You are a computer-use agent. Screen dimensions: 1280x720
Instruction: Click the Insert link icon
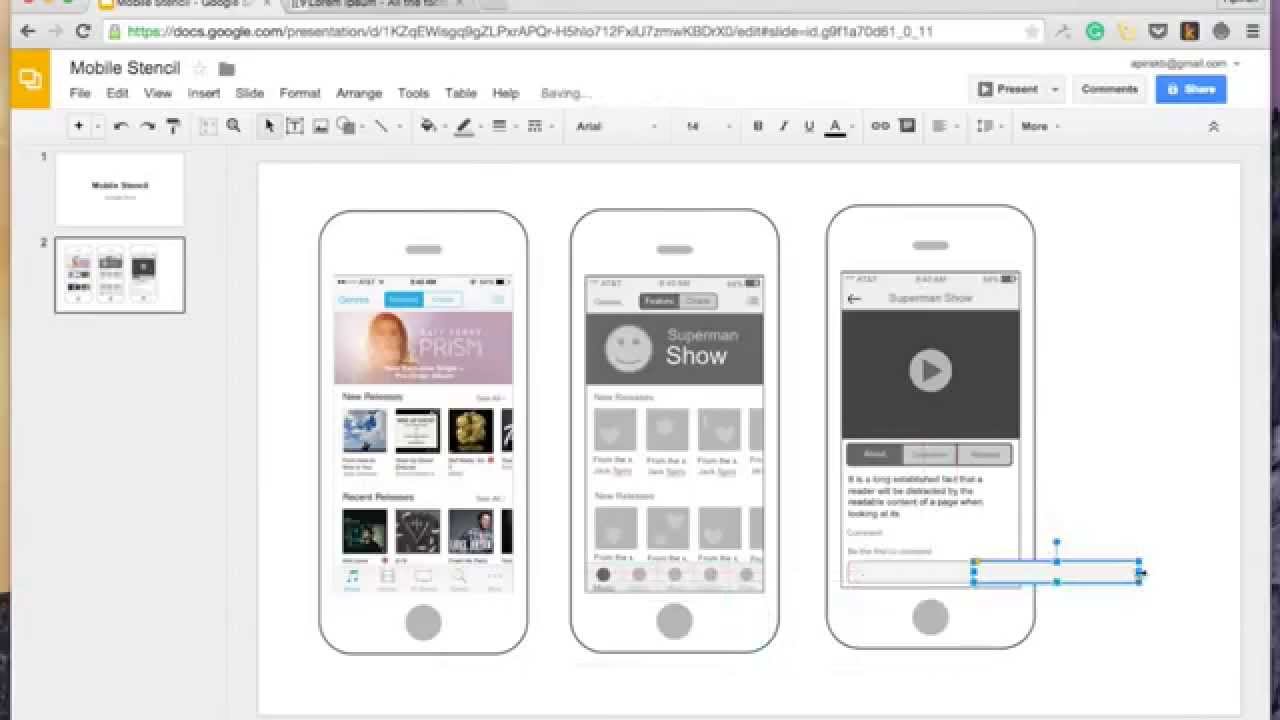pos(880,126)
